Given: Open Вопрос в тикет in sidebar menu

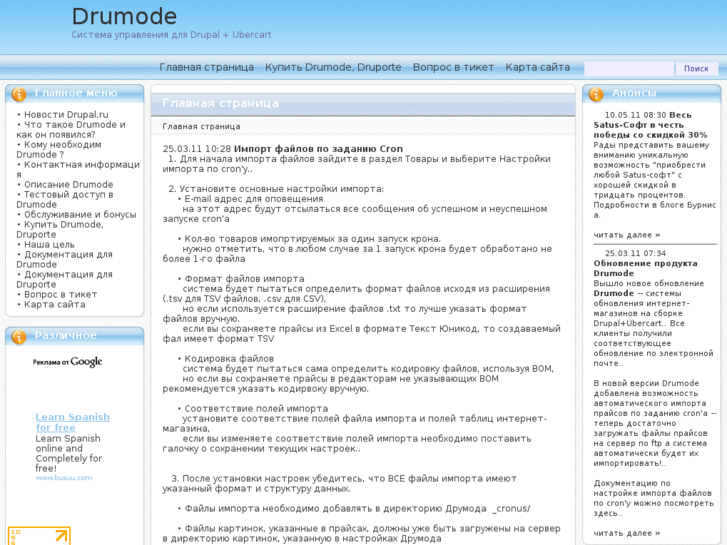Looking at the screenshot, I should (60, 295).
